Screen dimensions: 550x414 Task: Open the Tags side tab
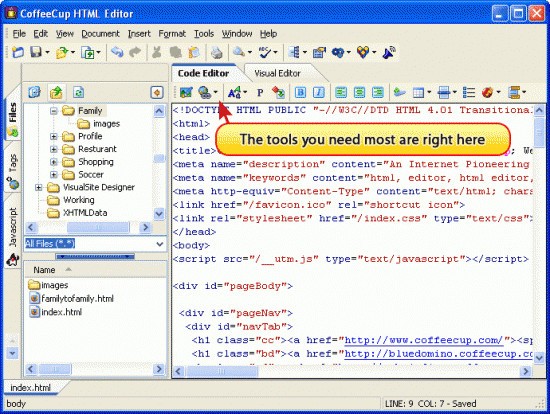[13, 169]
